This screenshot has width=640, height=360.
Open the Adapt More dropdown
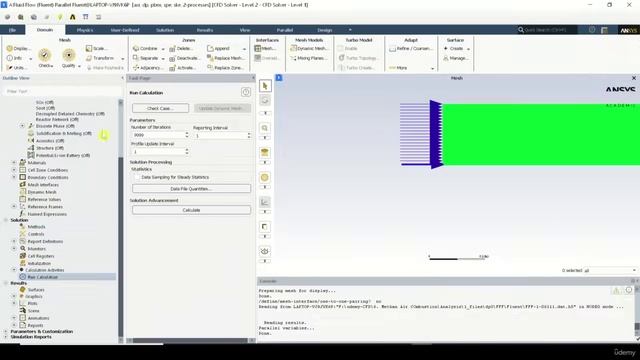coord(432,68)
